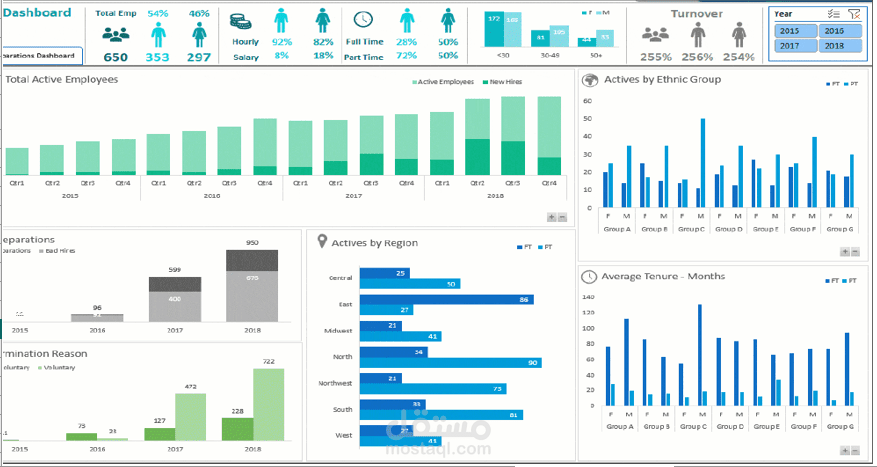
Task: Expand field with plus on Total Active Employees chart
Action: (x=551, y=217)
